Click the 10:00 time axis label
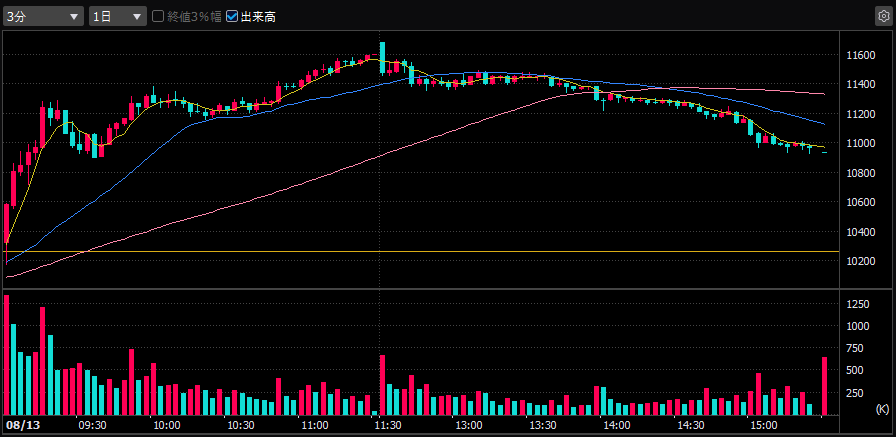Image resolution: width=896 pixels, height=437 pixels. point(167,426)
